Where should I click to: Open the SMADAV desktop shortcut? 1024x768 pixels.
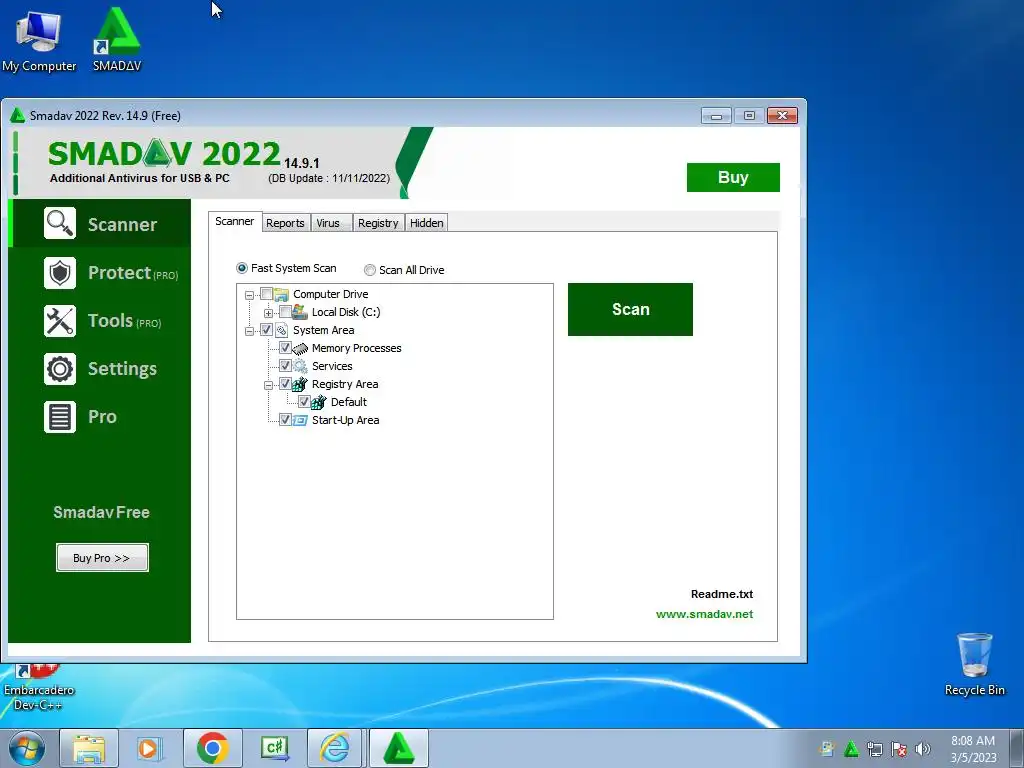tap(117, 39)
